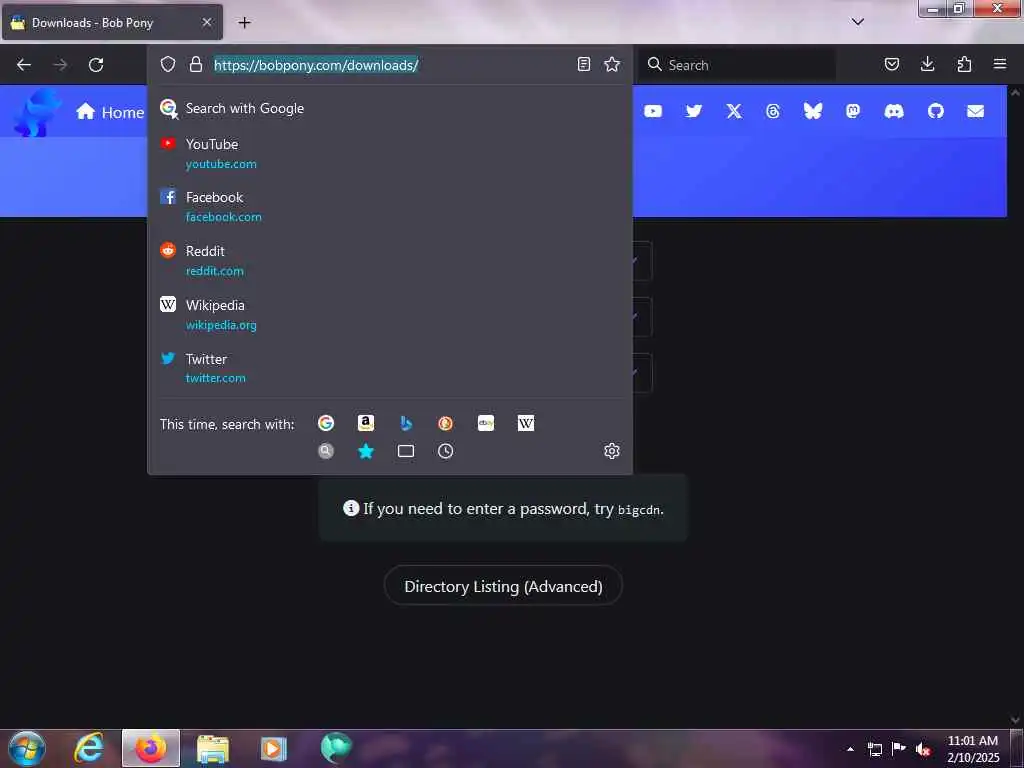This screenshot has width=1024, height=768.
Task: Open the Mastodon icon in header
Action: coord(853,111)
